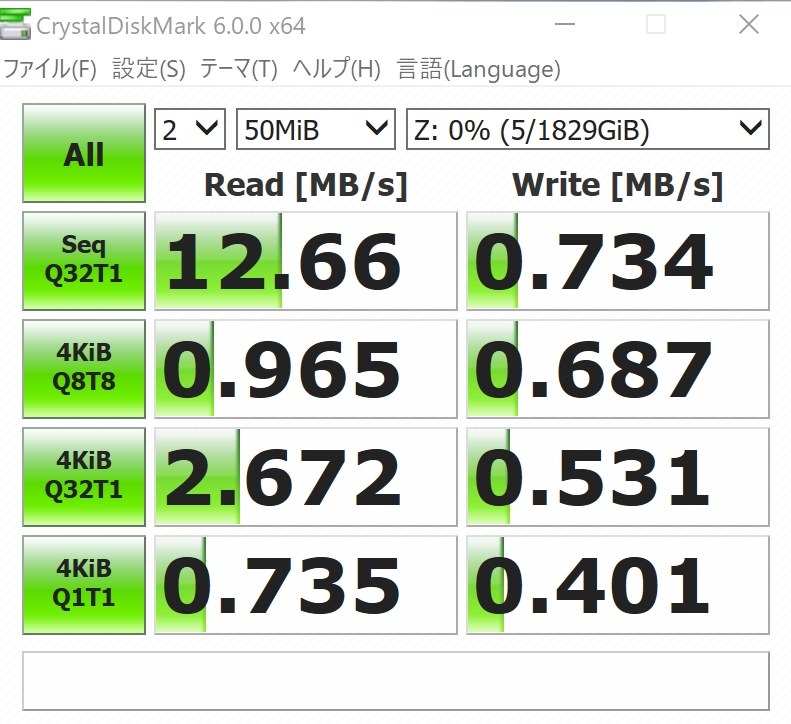Start the Seq Q32T1 benchmark
The height and width of the screenshot is (724, 791).
pos(84,261)
